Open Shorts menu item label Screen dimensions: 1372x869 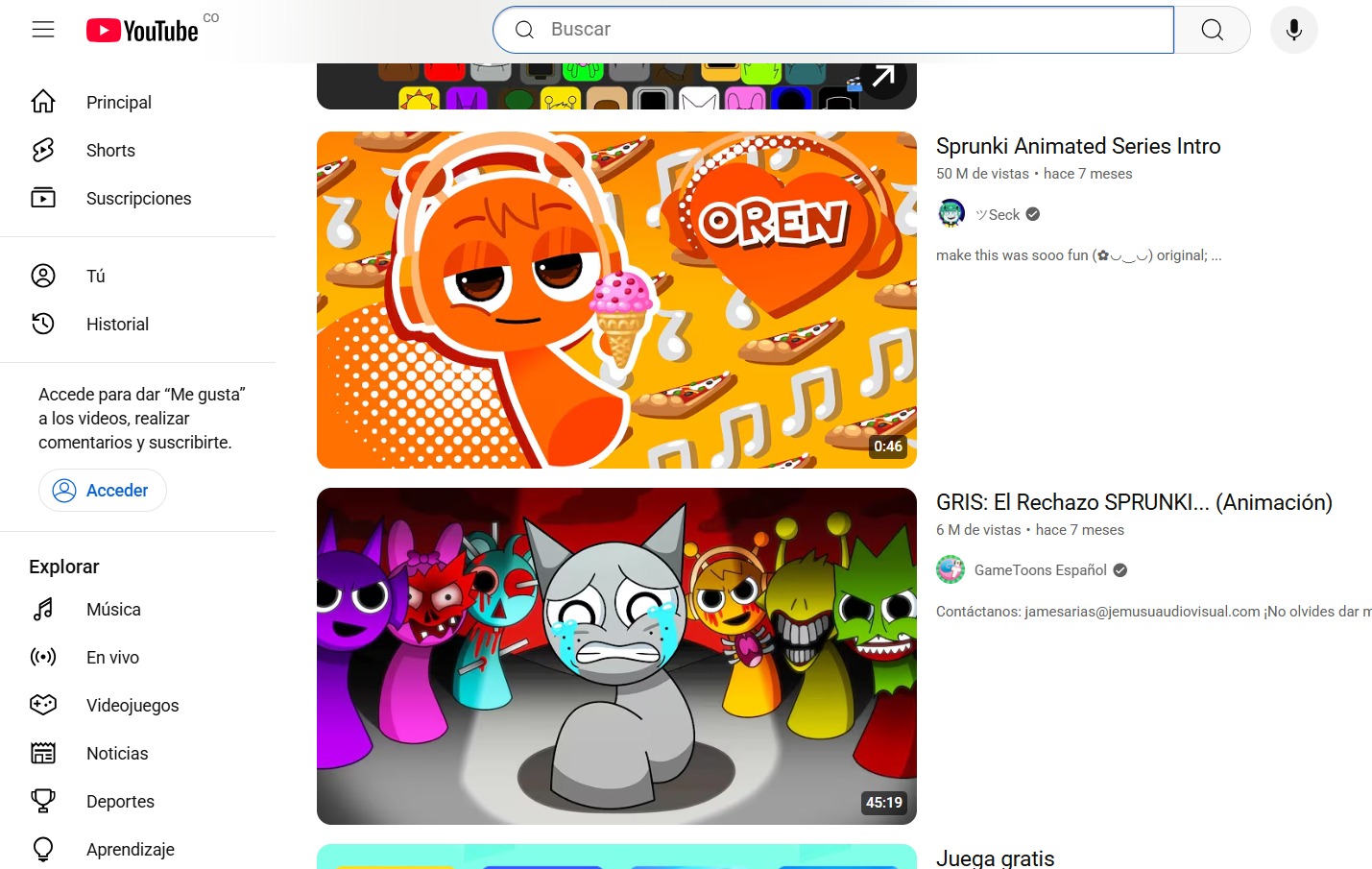tap(110, 151)
